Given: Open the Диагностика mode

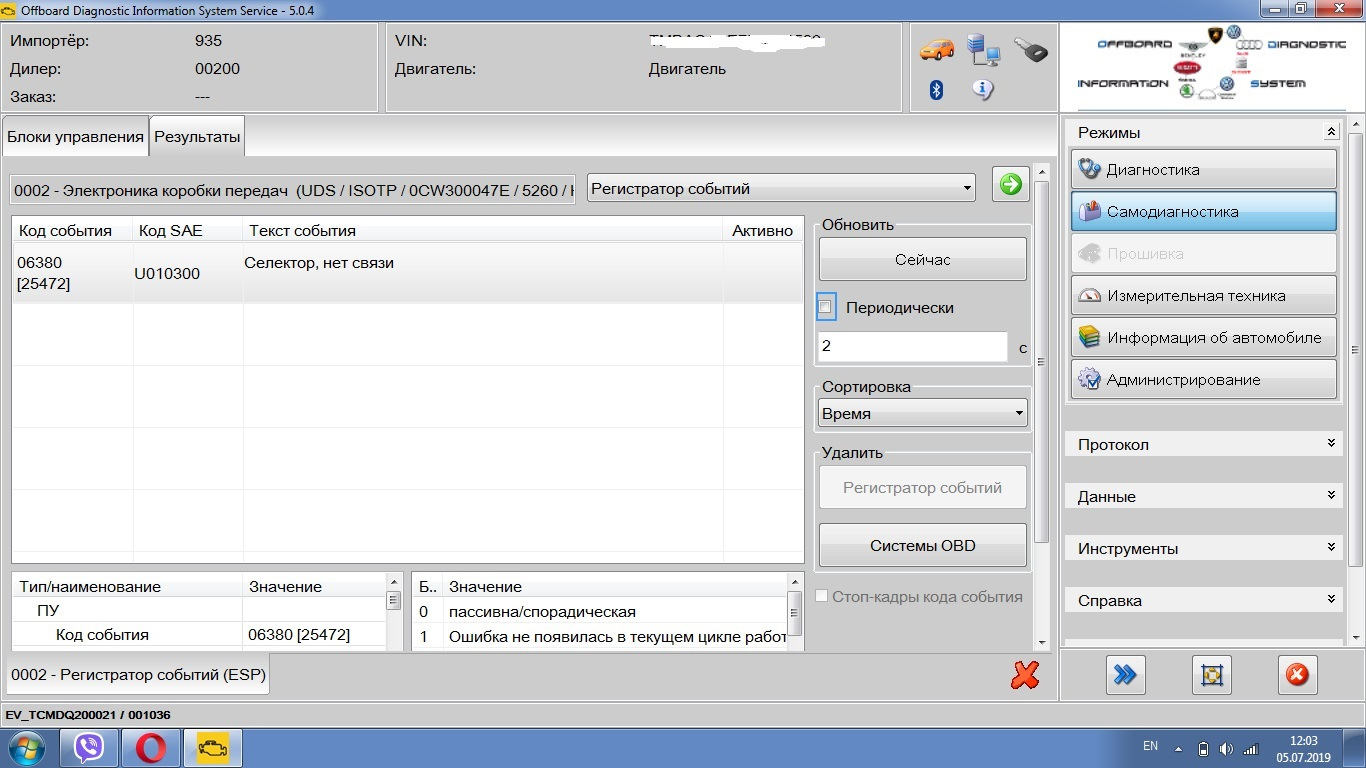Looking at the screenshot, I should [1203, 170].
